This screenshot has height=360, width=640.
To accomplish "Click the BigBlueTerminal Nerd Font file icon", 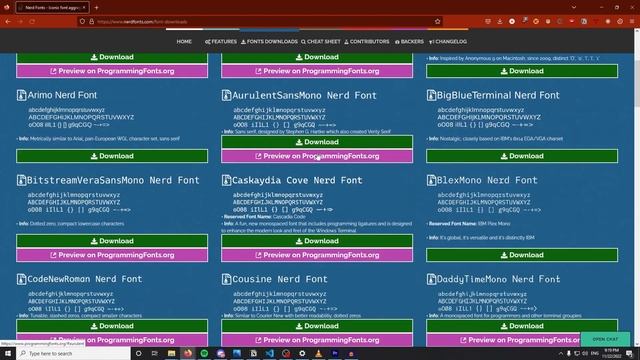I will (x=431, y=95).
